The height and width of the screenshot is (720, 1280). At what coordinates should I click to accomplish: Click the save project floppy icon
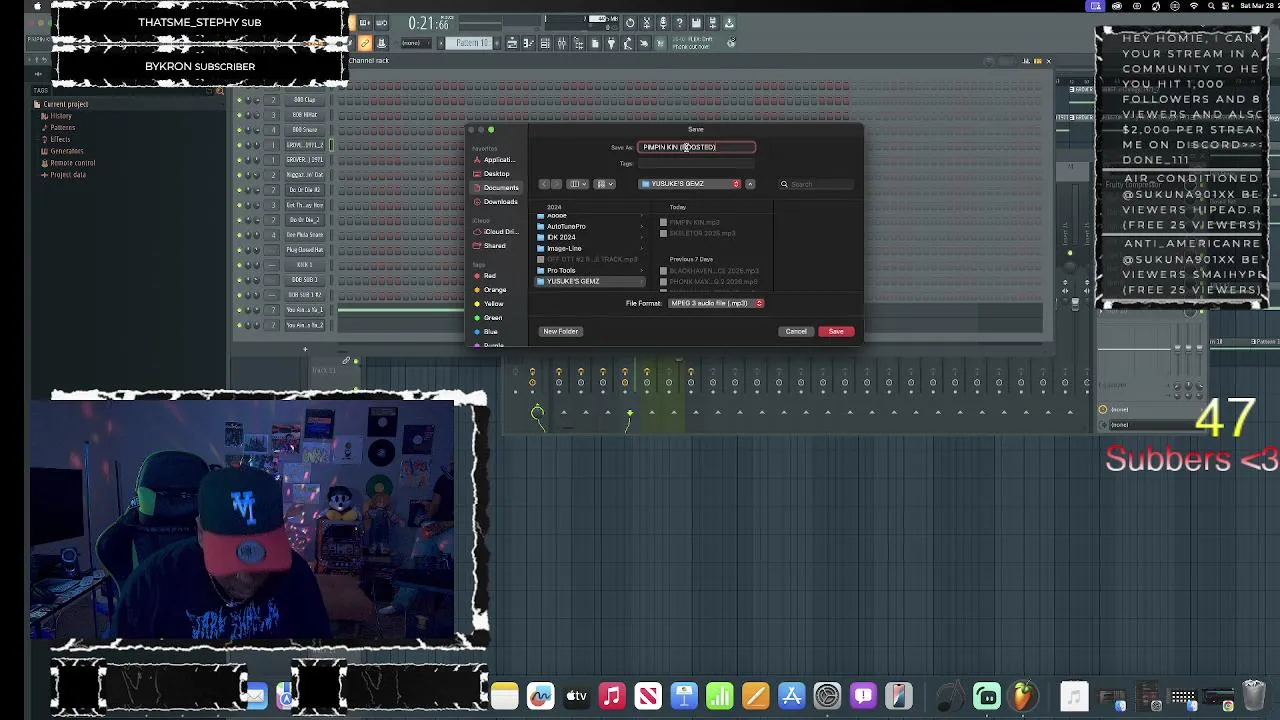coord(696,23)
